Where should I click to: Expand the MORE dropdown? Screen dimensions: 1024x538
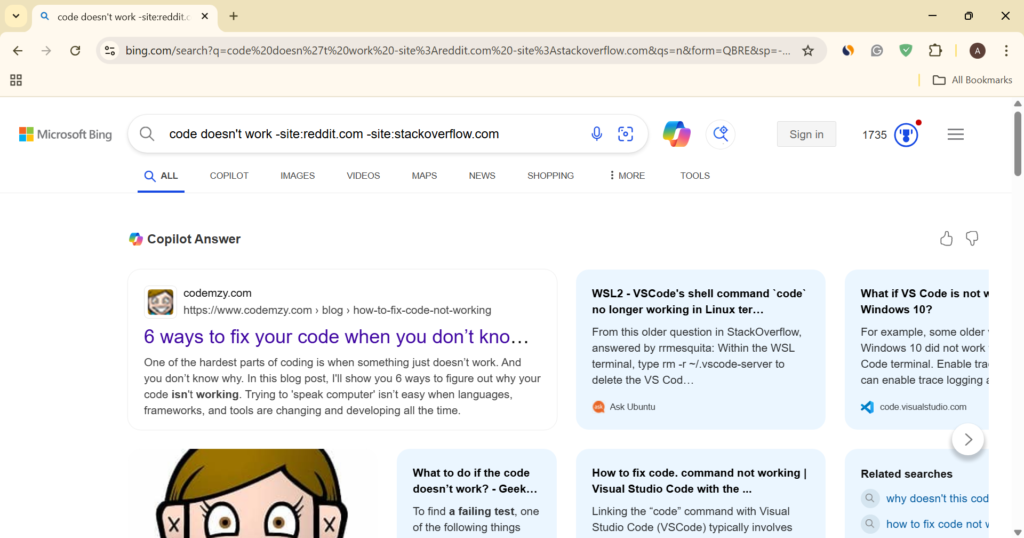tap(627, 176)
